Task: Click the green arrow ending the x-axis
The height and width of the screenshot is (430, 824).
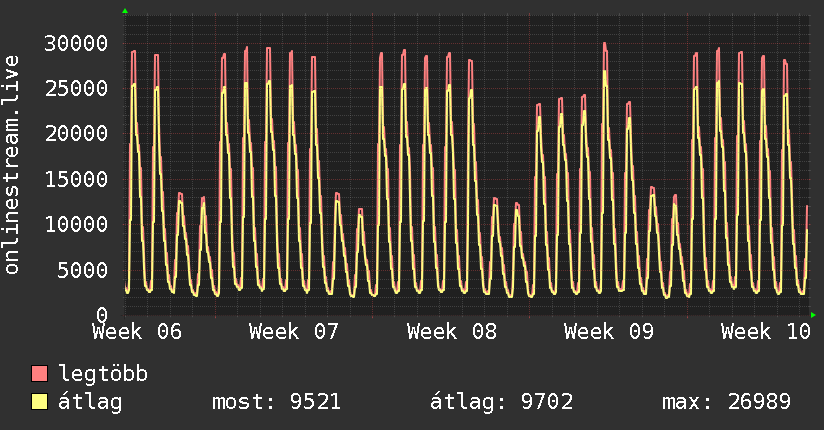Action: click(813, 315)
